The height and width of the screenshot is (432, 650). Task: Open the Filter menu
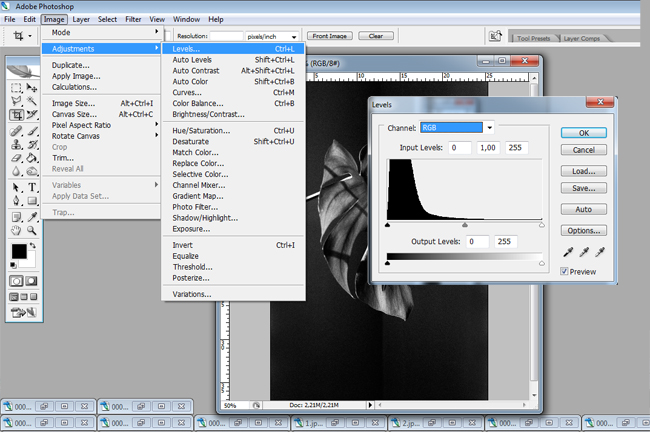click(133, 19)
